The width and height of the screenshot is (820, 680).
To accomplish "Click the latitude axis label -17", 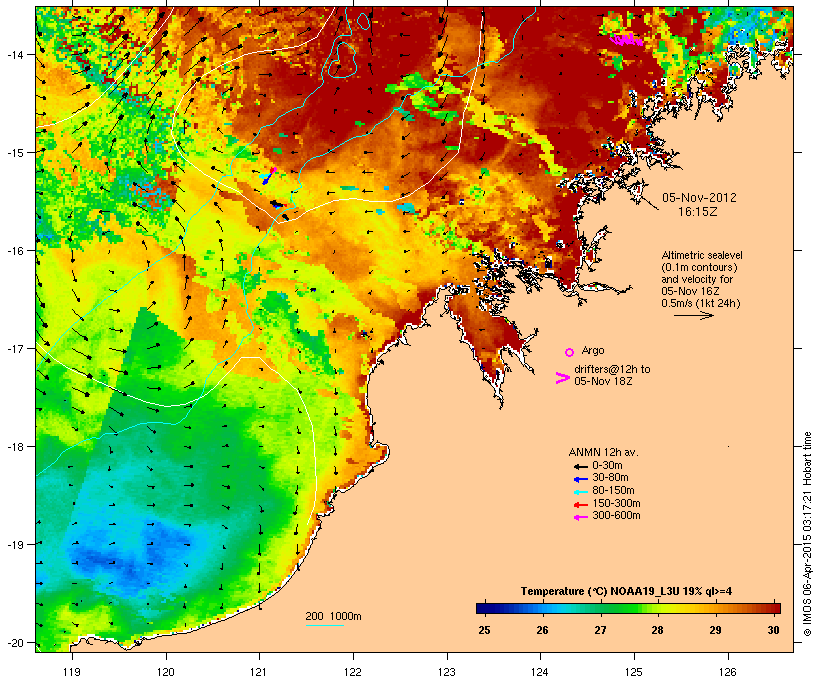I will (14, 348).
